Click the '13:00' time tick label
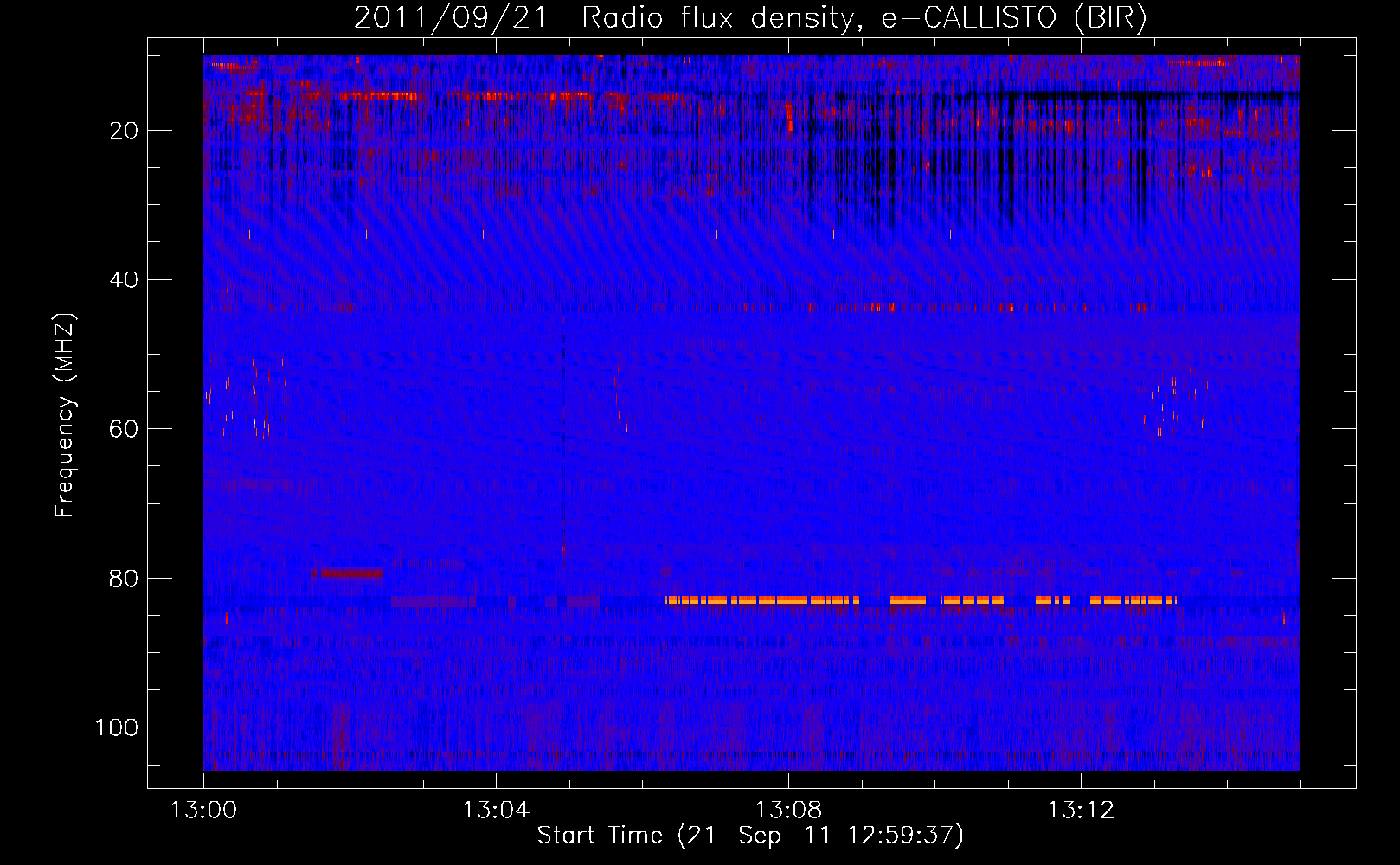This screenshot has width=1400, height=865. tap(203, 811)
